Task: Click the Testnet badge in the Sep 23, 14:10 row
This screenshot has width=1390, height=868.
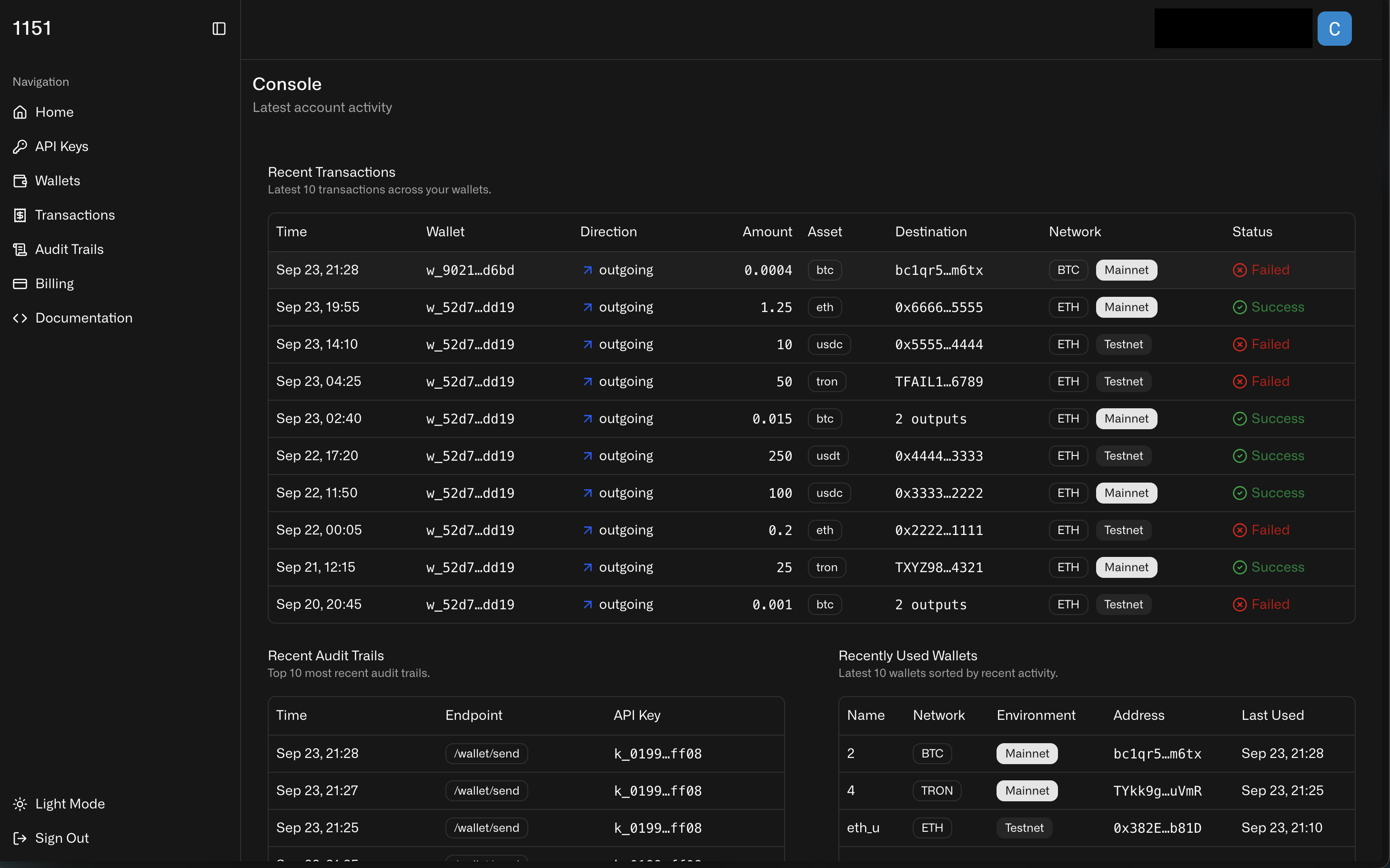Action: 1123,344
